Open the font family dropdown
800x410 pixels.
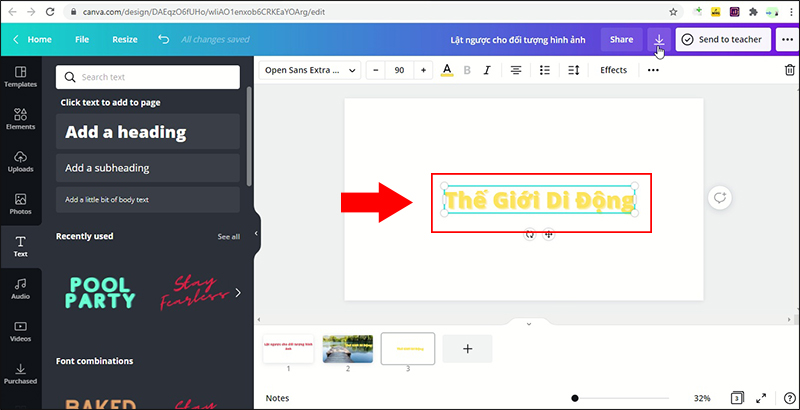(310, 70)
